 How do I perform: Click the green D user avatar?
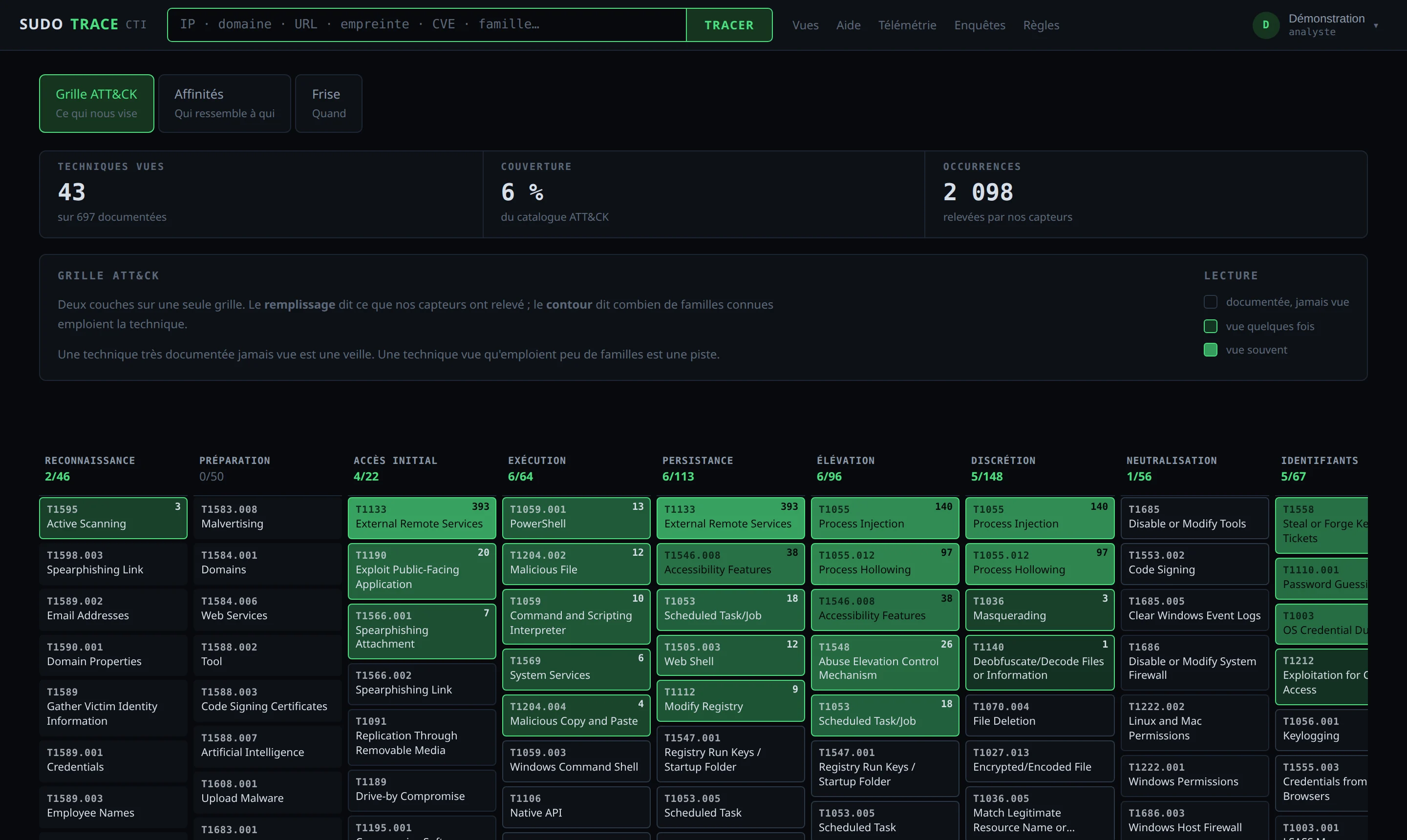tap(1265, 25)
